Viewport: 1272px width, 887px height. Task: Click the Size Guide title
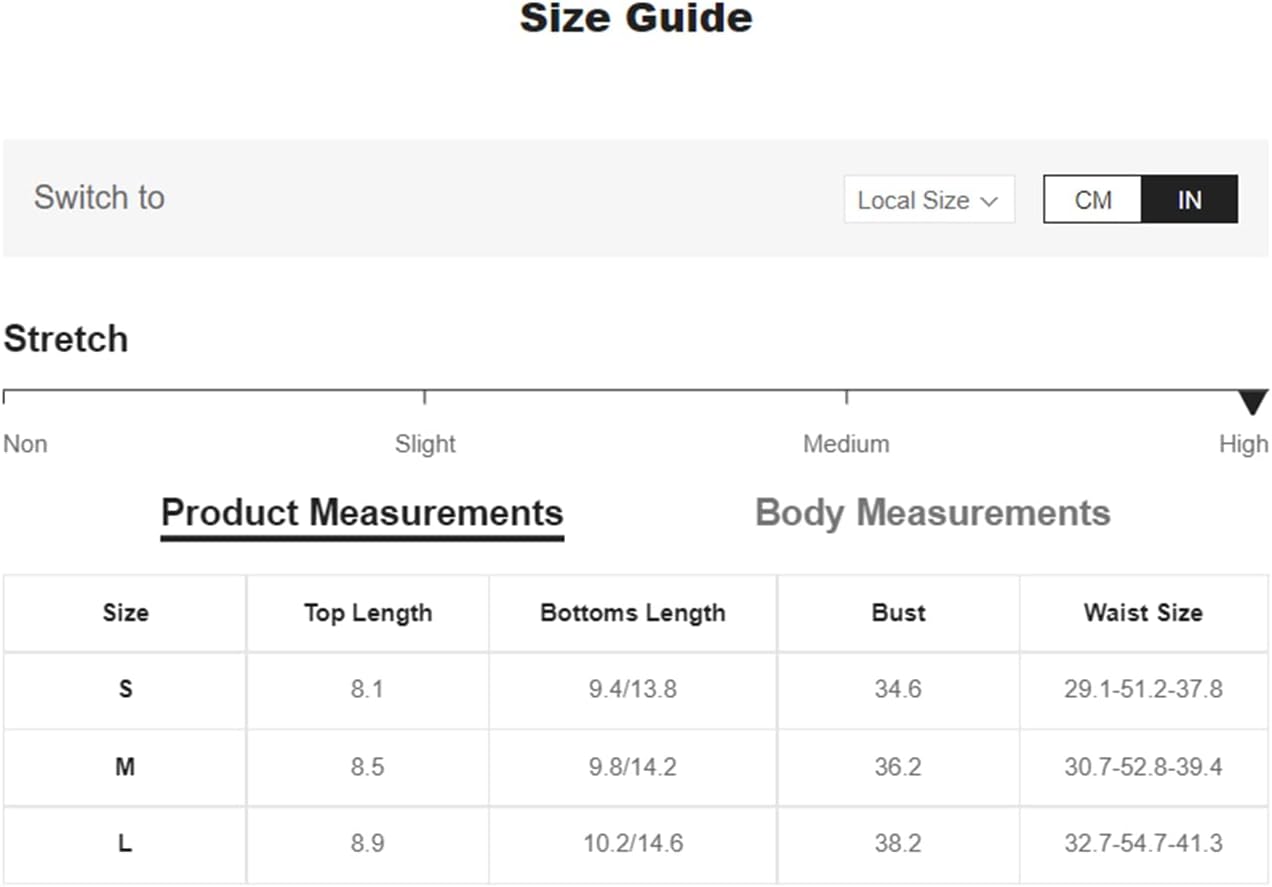point(636,19)
